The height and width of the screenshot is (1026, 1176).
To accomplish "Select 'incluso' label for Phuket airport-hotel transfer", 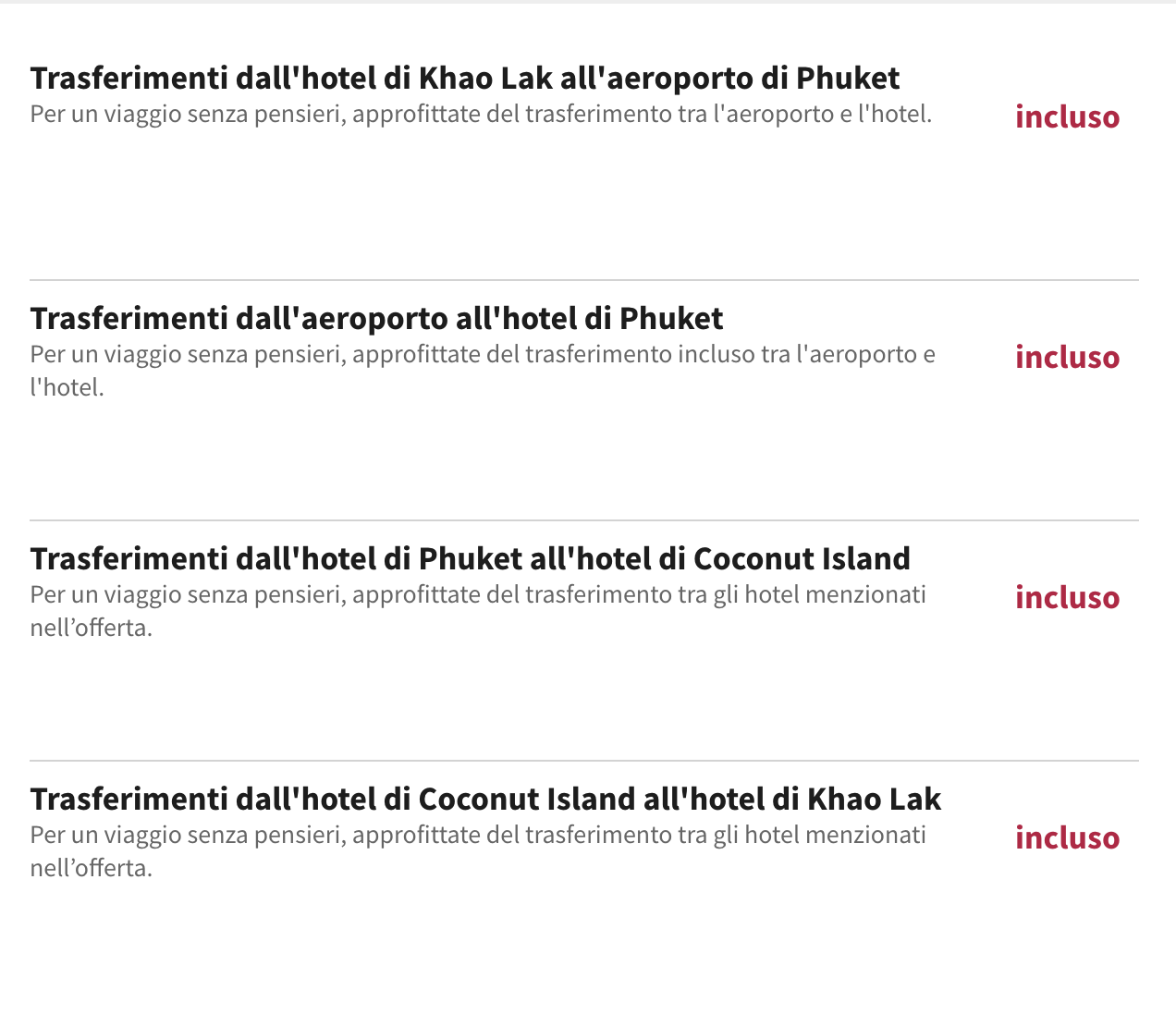I will [x=1068, y=358].
